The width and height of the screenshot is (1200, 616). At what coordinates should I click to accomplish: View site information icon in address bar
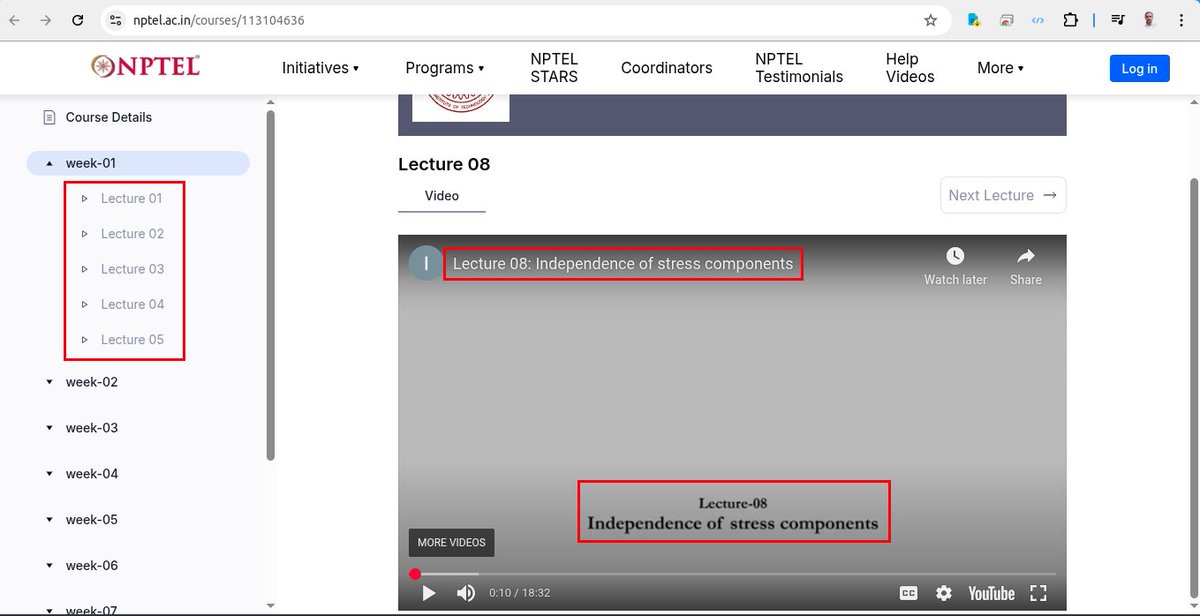tap(116, 20)
